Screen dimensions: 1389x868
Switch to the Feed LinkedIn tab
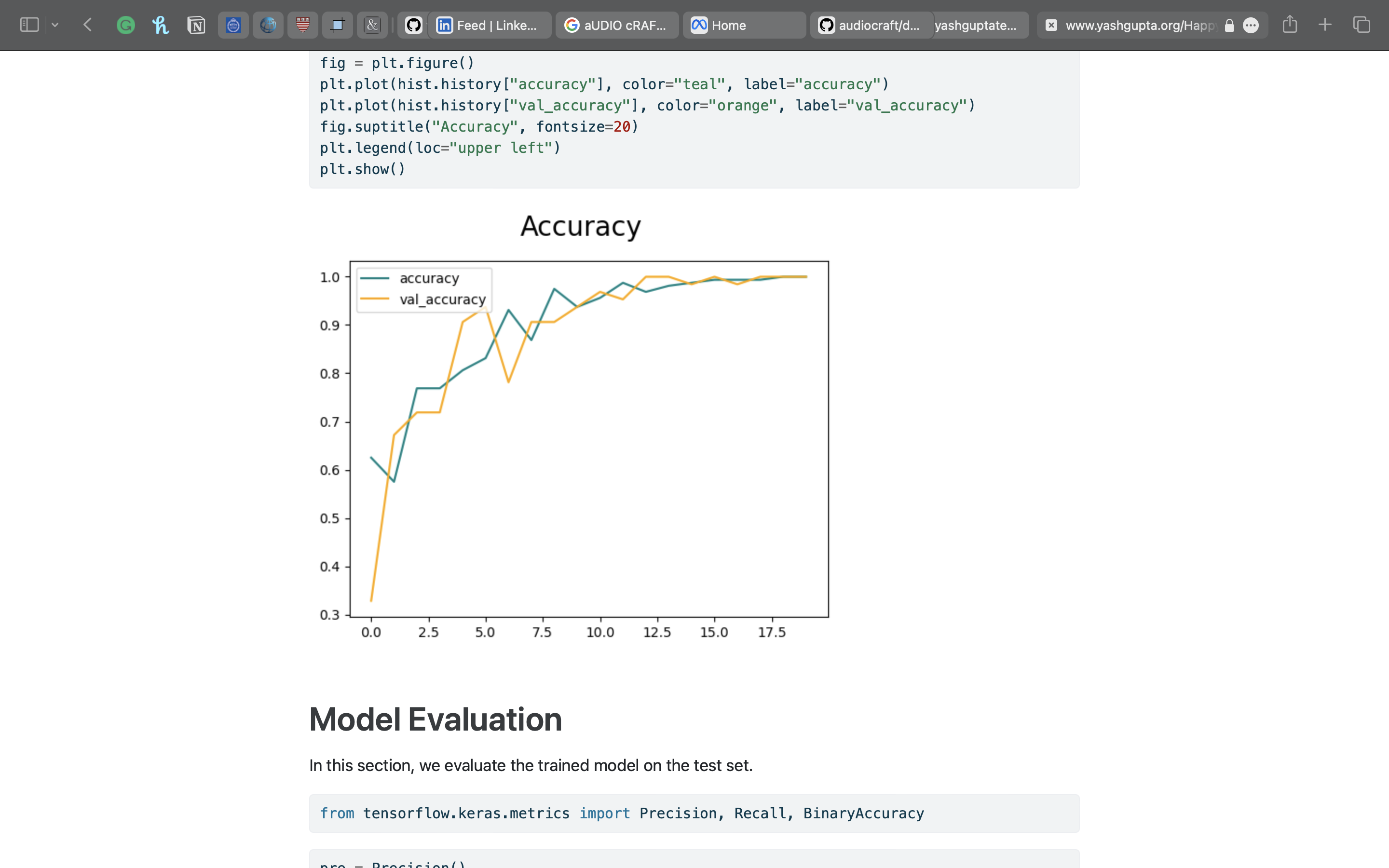490,25
